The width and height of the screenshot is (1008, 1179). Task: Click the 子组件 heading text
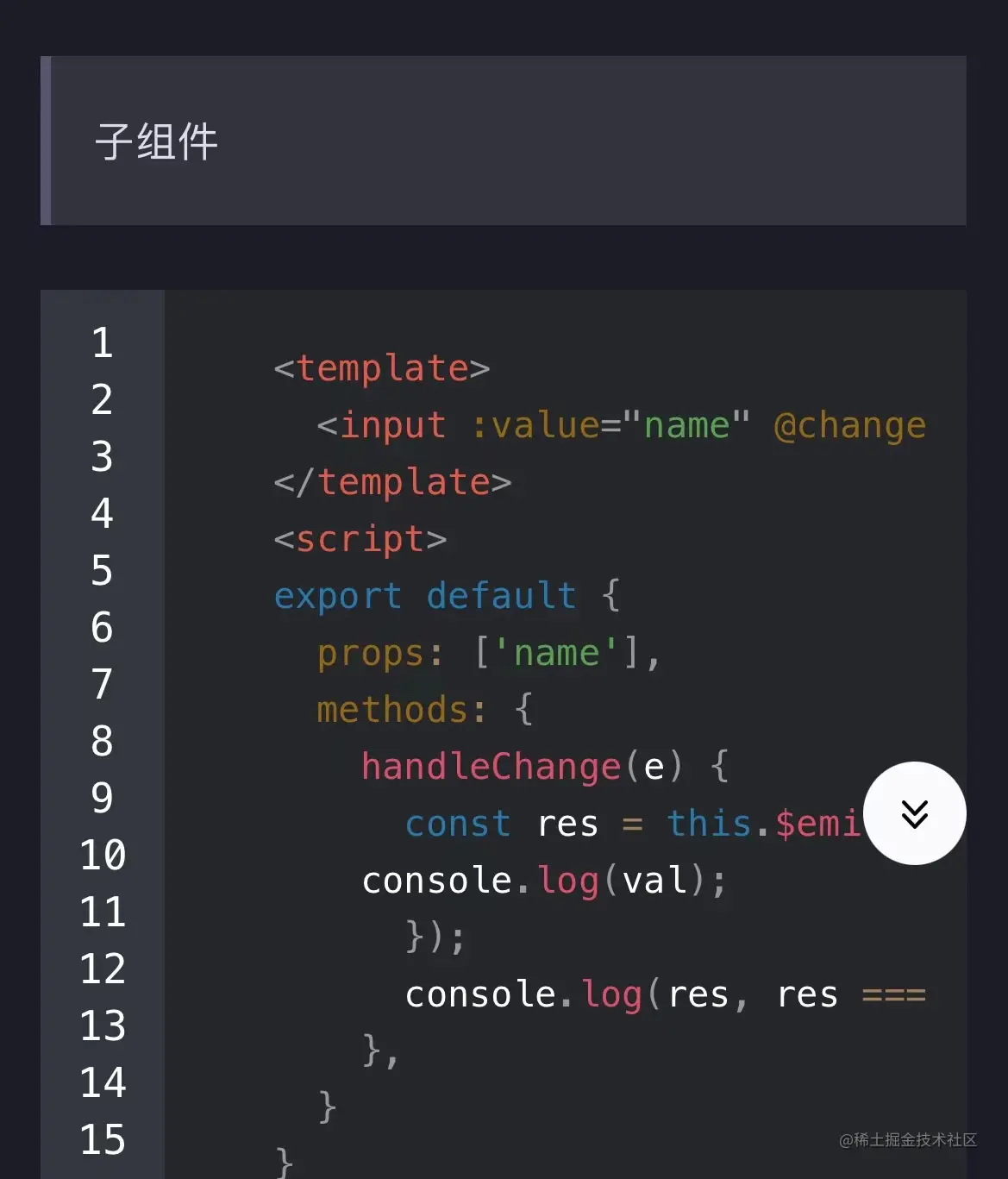coord(156,141)
